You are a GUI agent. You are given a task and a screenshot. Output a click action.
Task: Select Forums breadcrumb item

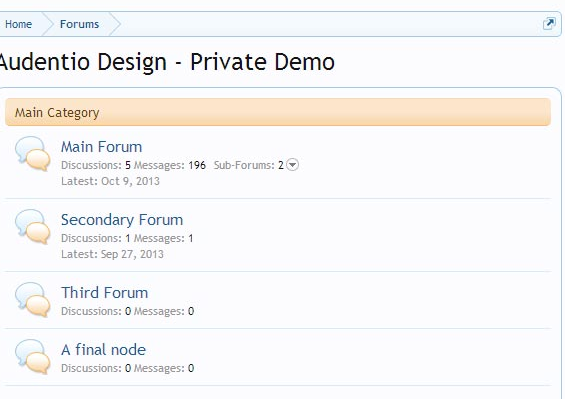tap(79, 24)
